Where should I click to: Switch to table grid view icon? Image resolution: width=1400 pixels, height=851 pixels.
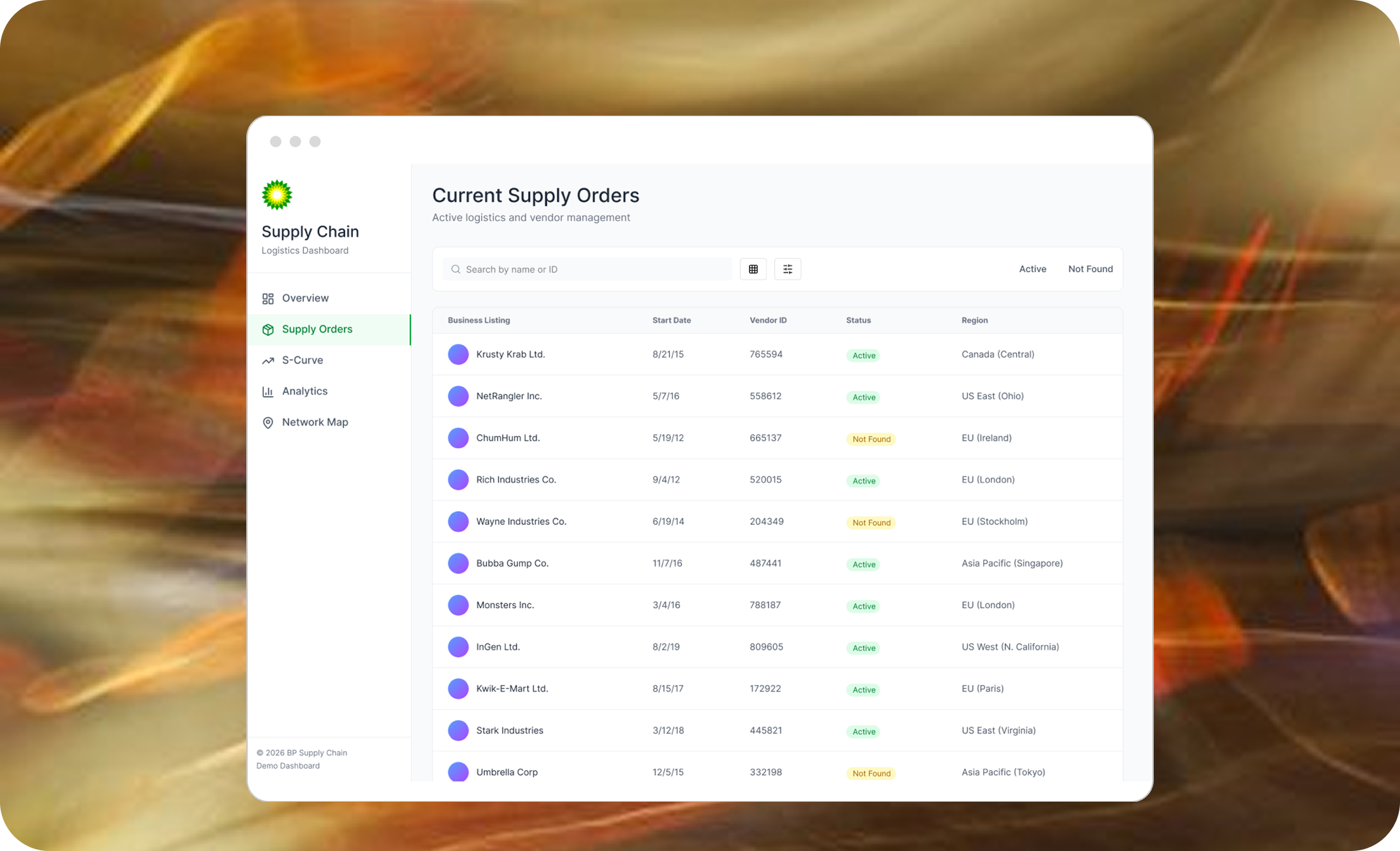753,269
